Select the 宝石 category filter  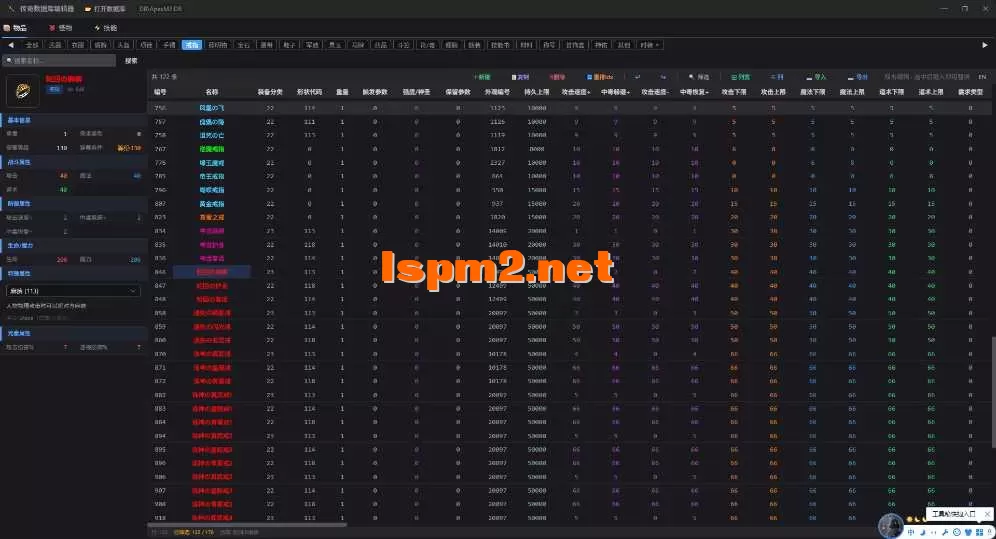pyautogui.click(x=244, y=45)
